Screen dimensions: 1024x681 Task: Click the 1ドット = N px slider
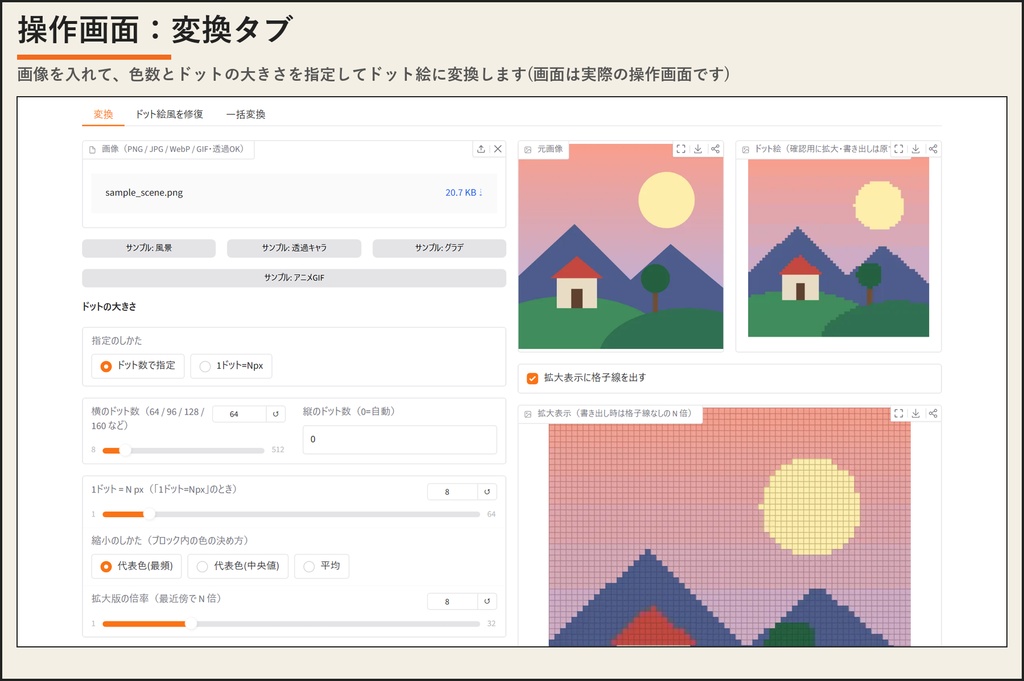pos(291,515)
